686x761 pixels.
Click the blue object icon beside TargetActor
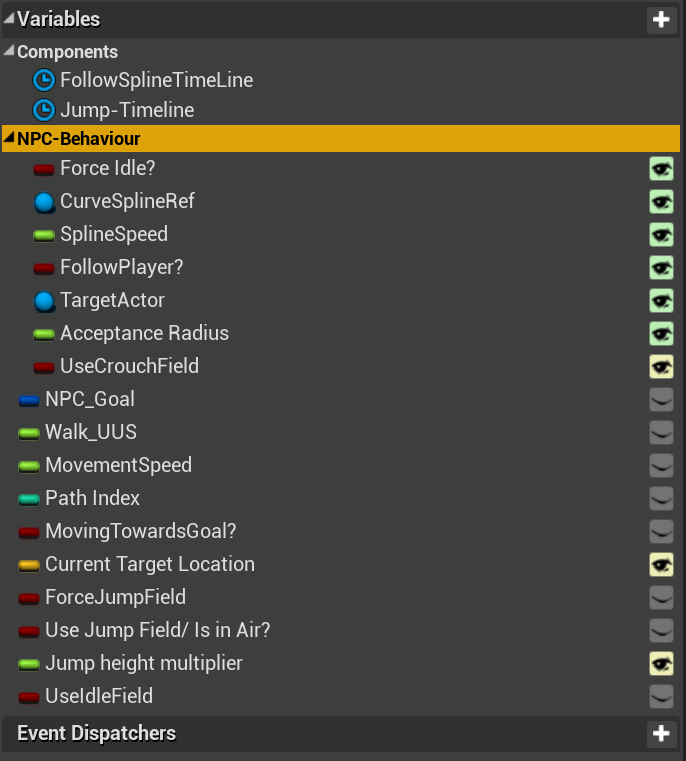click(44, 301)
